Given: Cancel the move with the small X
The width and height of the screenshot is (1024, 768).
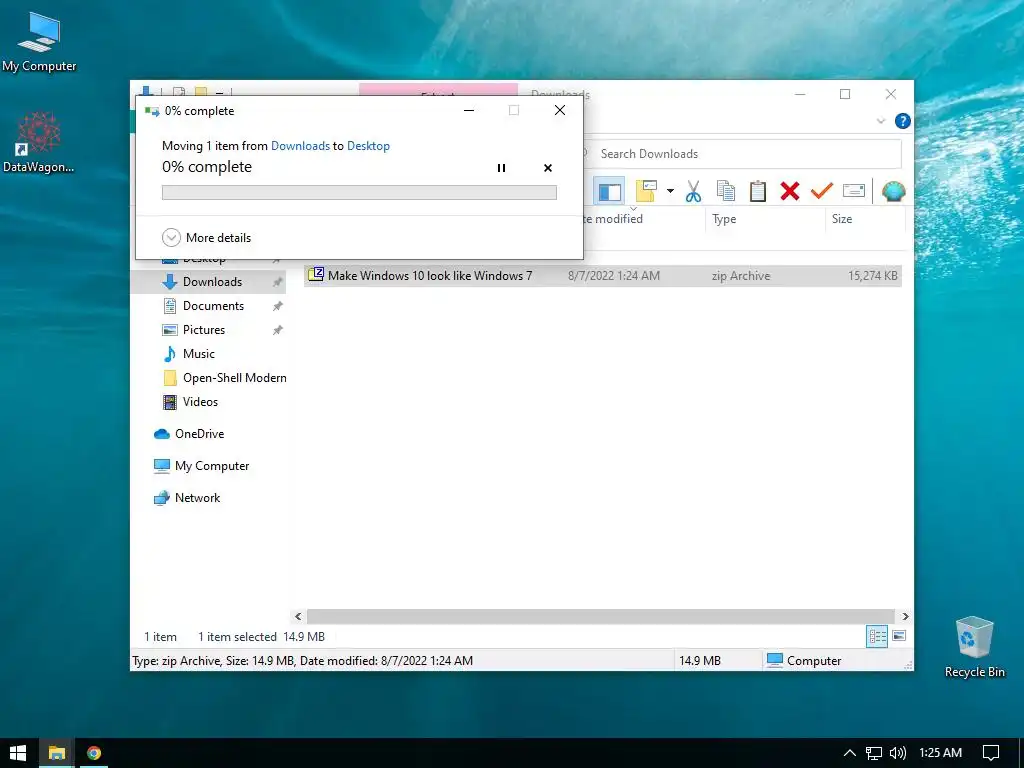Looking at the screenshot, I should click(x=548, y=168).
